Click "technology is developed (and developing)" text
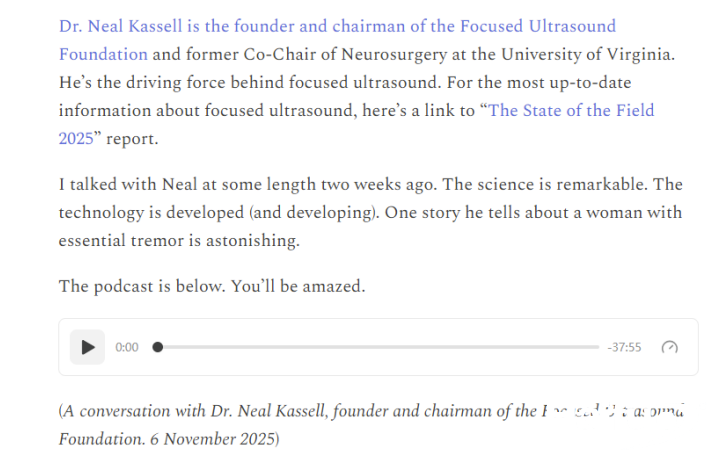The image size is (717, 460). [200, 213]
